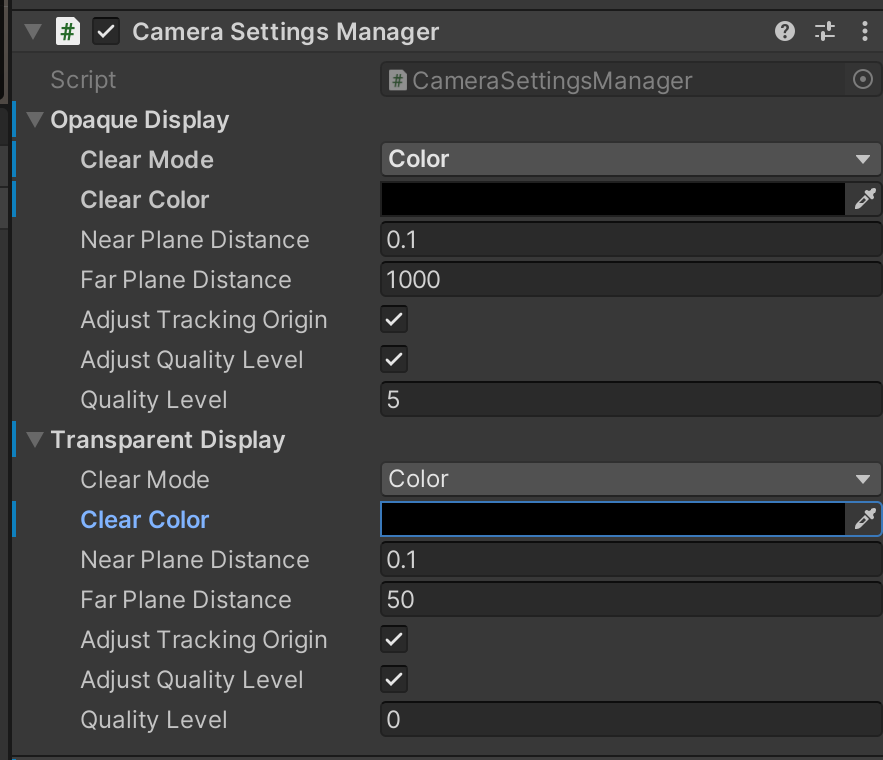Open the component three-dot options menu
This screenshot has height=760, width=883.
(865, 32)
